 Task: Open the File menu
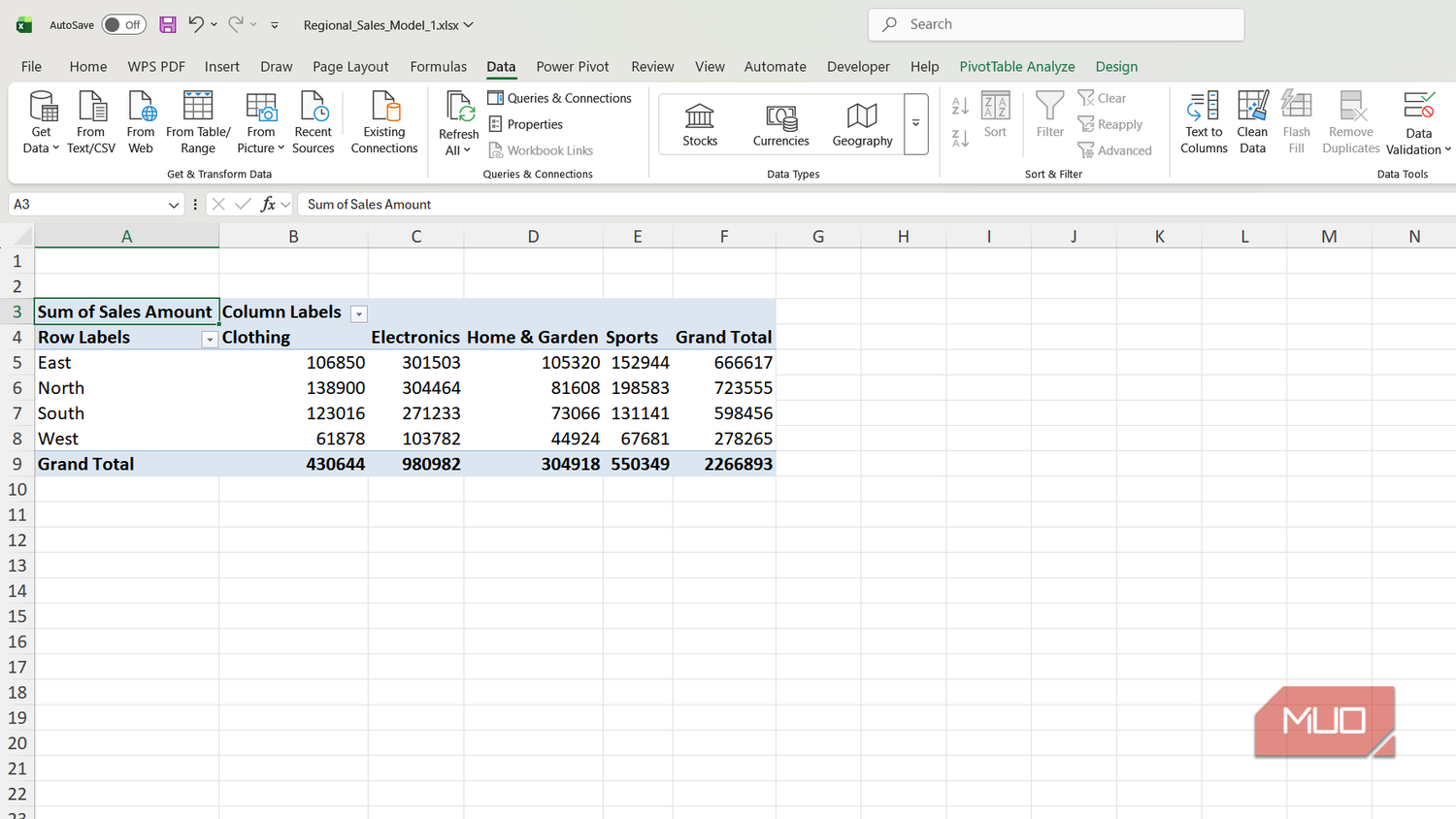coord(31,66)
